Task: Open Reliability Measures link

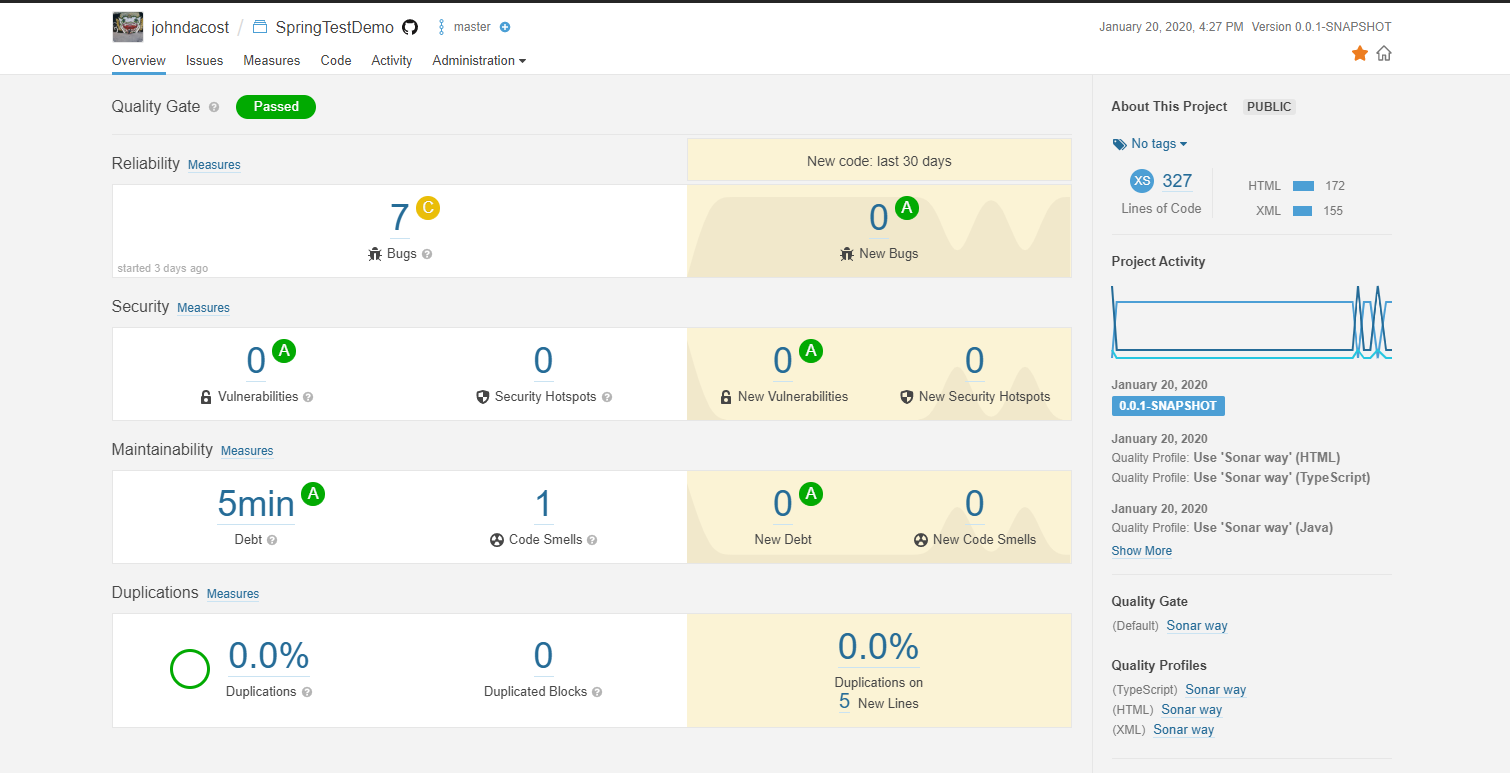Action: point(214,165)
